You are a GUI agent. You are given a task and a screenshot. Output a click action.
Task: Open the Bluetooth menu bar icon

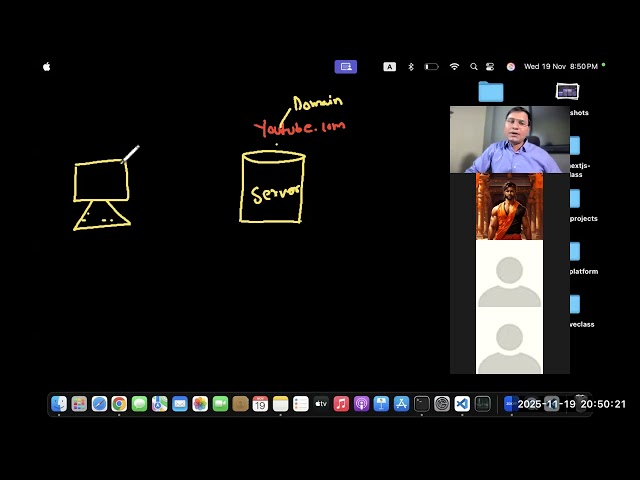click(x=411, y=67)
